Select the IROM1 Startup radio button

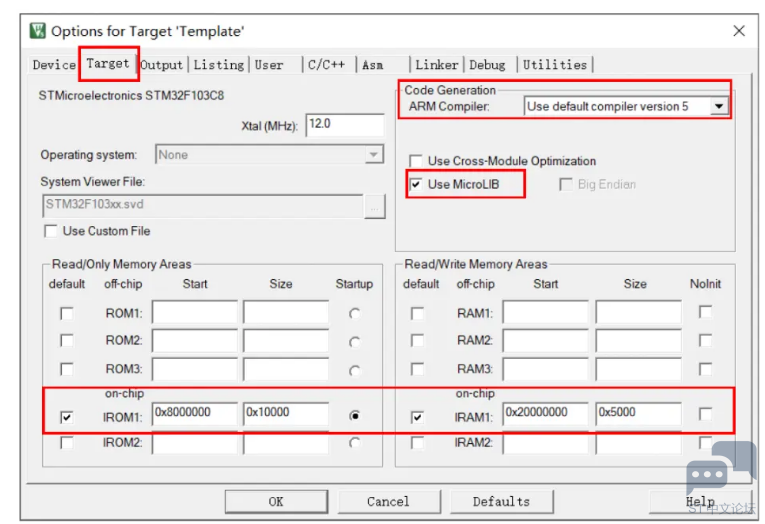pos(355,416)
